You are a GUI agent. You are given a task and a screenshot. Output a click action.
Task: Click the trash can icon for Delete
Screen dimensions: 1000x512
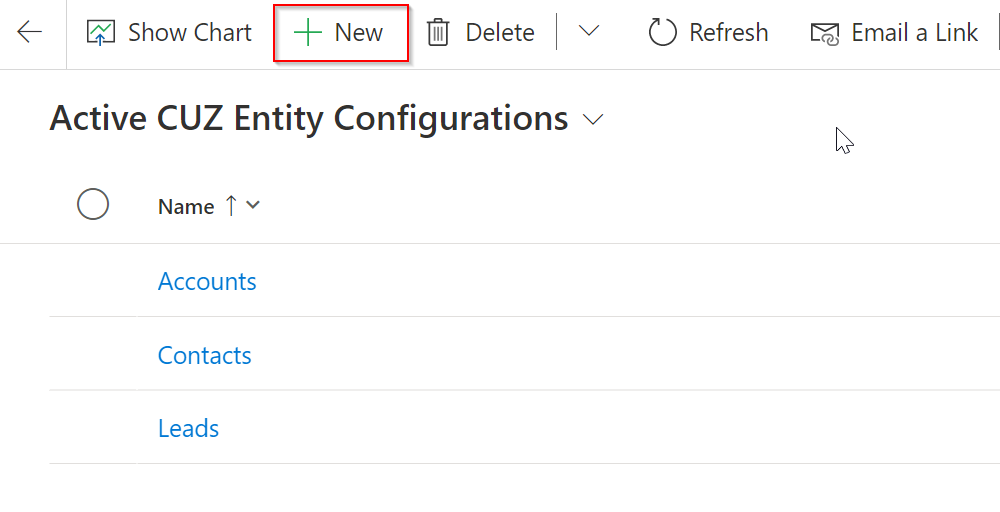[438, 33]
